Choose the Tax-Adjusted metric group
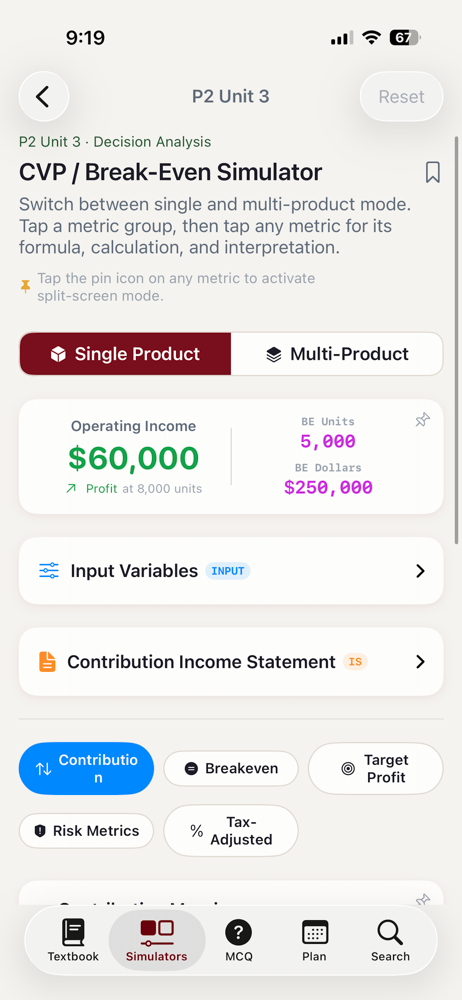Image resolution: width=462 pixels, height=1000 pixels. pyautogui.click(x=231, y=830)
